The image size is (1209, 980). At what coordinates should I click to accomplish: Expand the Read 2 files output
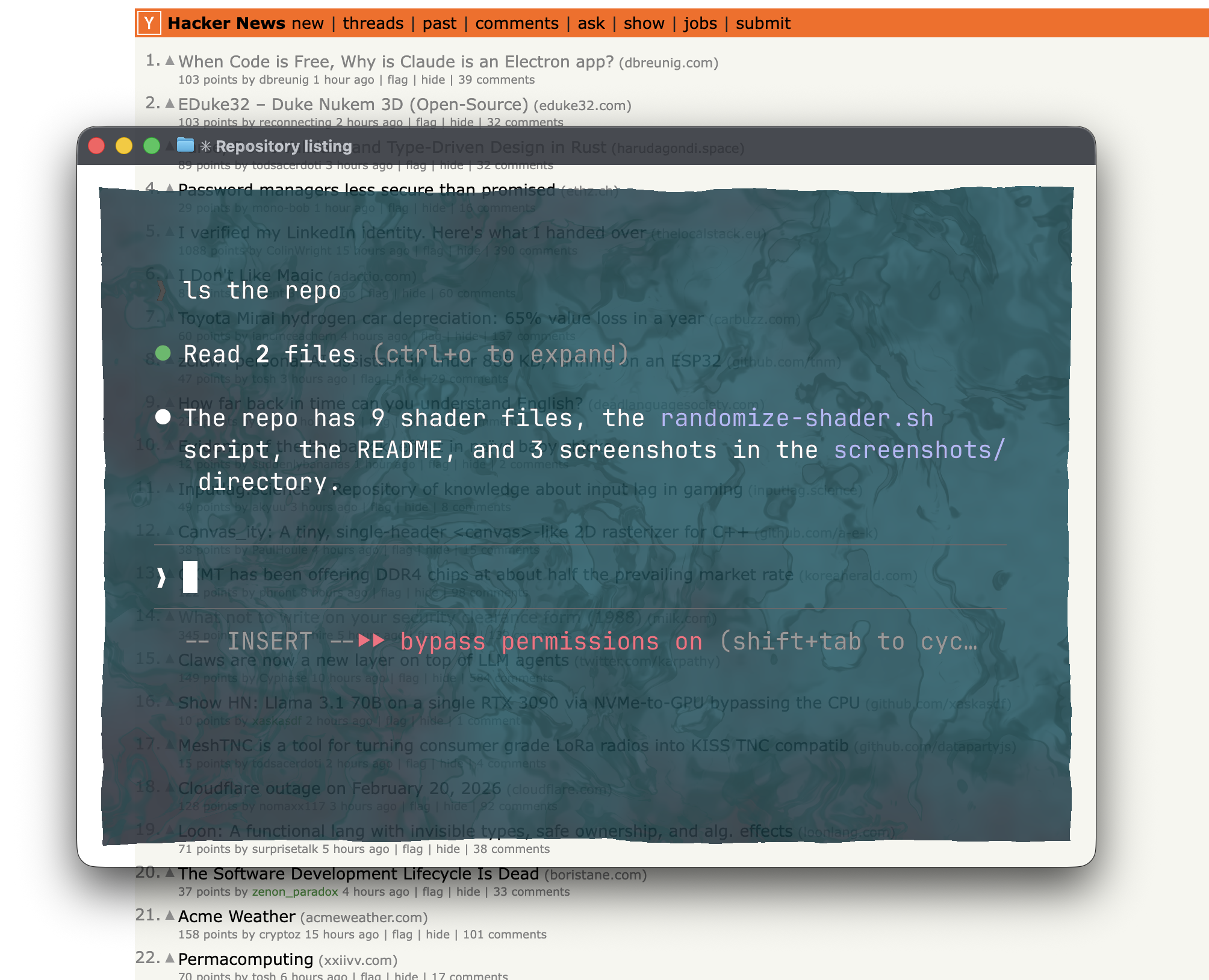tap(500, 355)
